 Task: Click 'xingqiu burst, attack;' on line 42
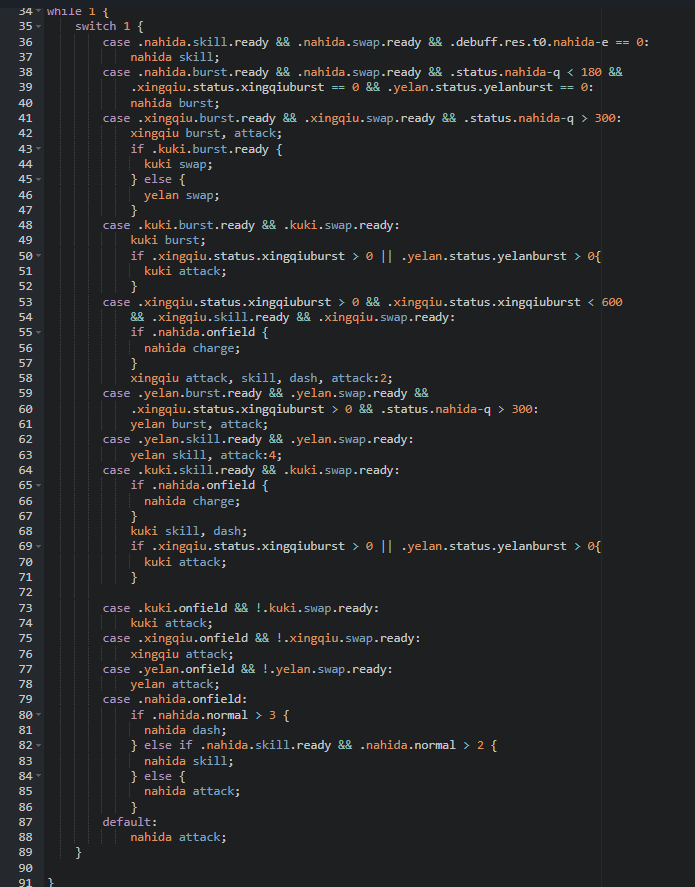pyautogui.click(x=206, y=134)
